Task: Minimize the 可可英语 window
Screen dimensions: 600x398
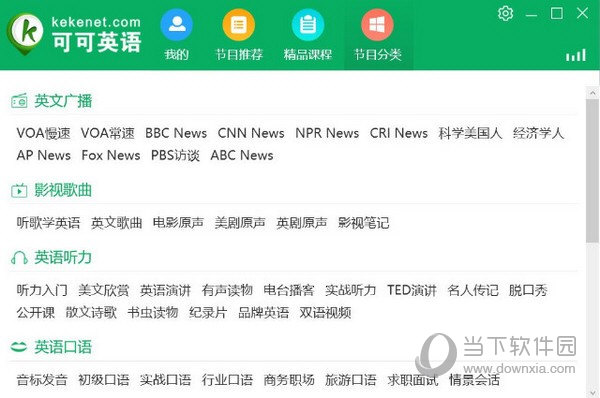Action: pyautogui.click(x=531, y=15)
